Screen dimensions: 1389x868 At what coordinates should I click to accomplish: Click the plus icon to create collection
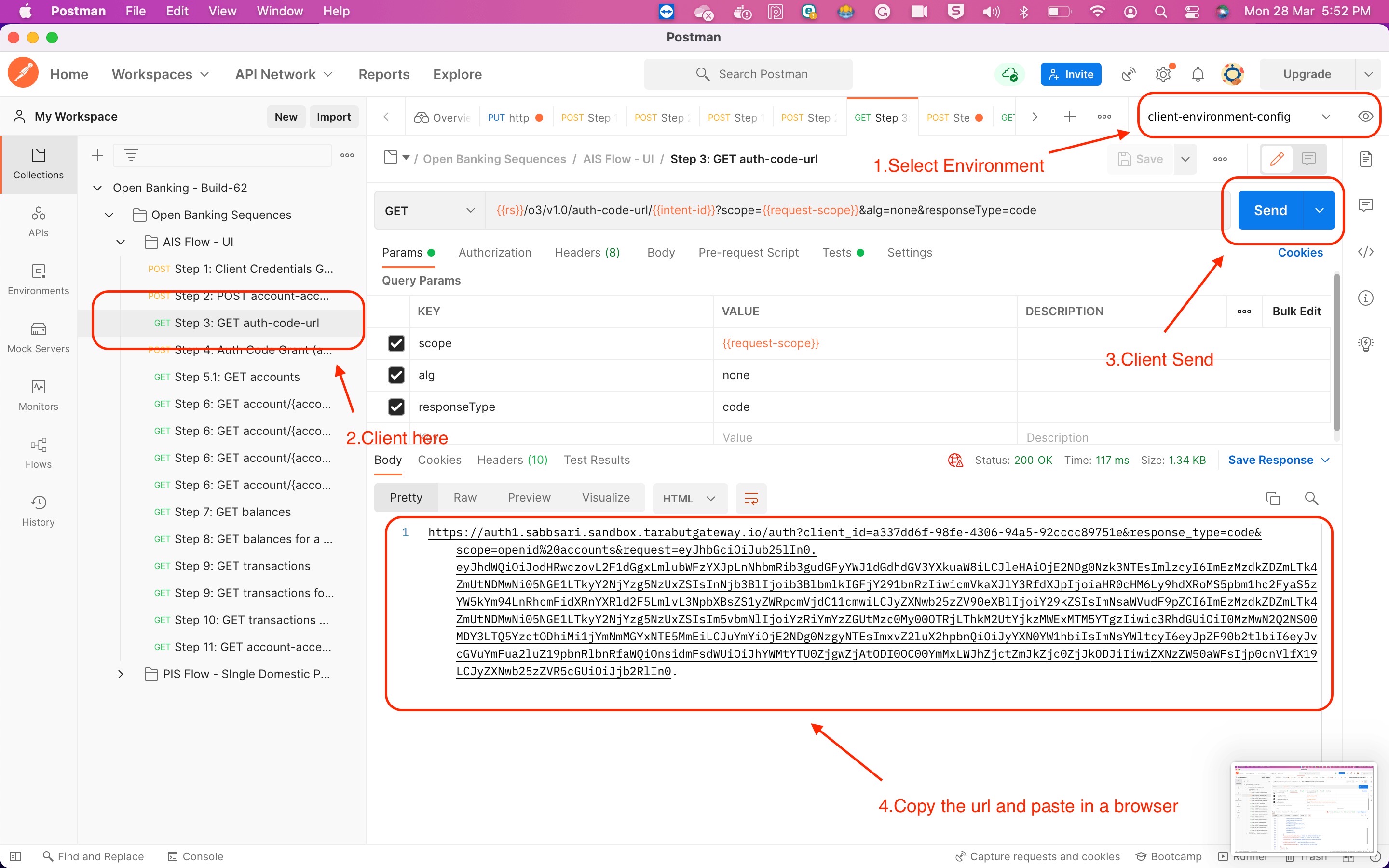(97, 155)
